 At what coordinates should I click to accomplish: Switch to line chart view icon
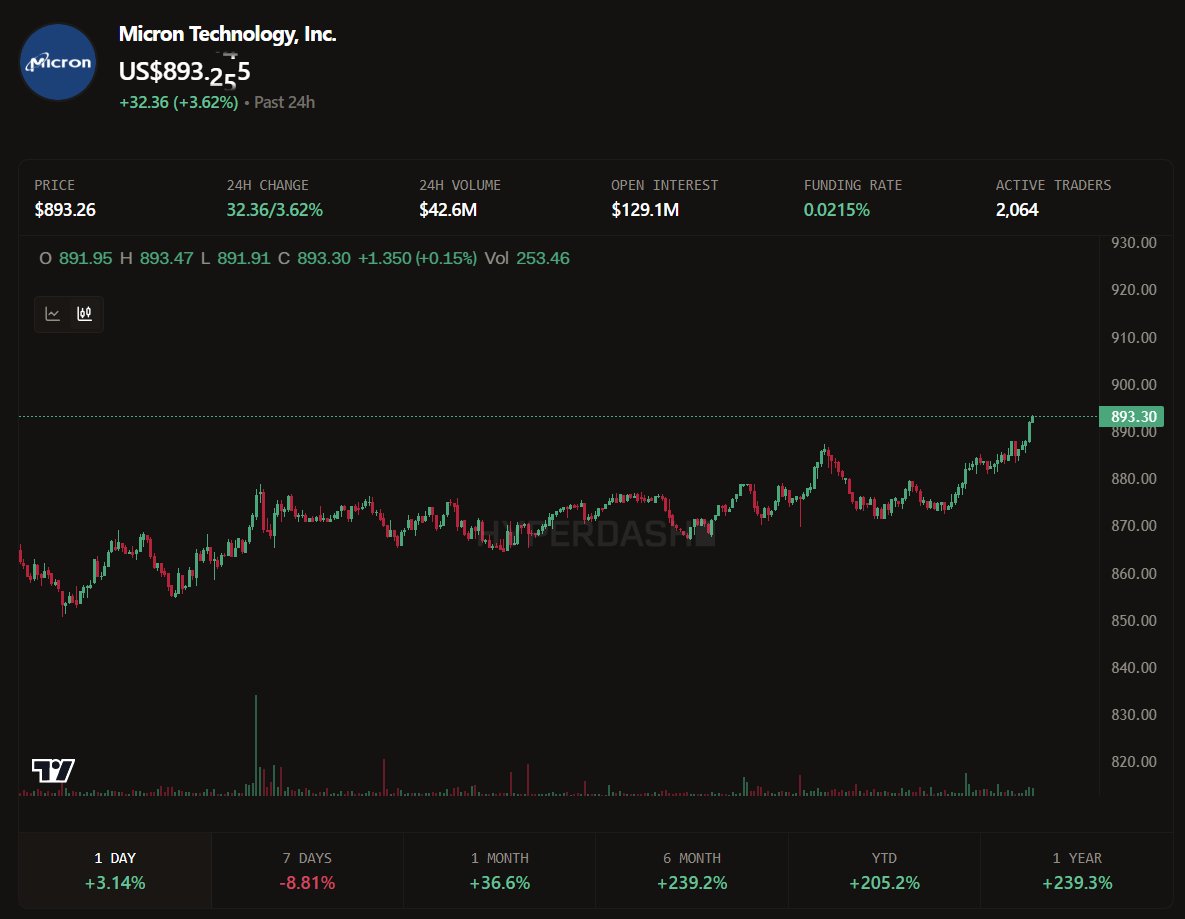point(52,314)
